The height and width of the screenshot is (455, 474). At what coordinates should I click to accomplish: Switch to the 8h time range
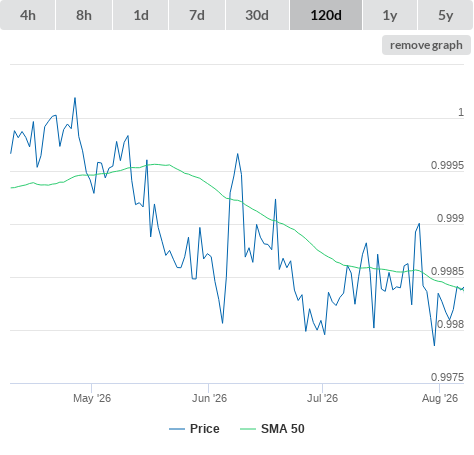[x=84, y=15]
